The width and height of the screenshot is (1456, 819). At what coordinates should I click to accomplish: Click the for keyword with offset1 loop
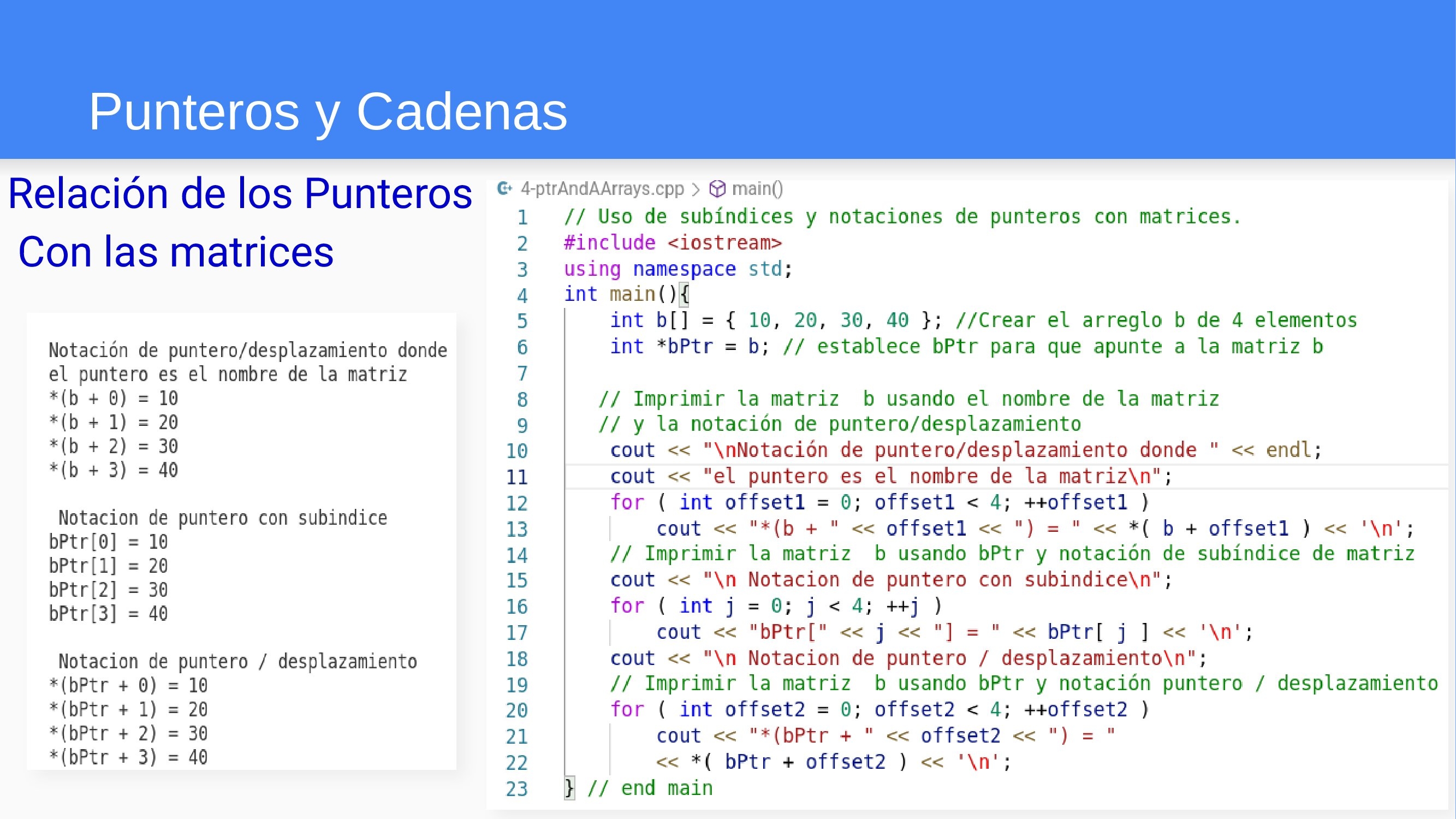coord(627,502)
